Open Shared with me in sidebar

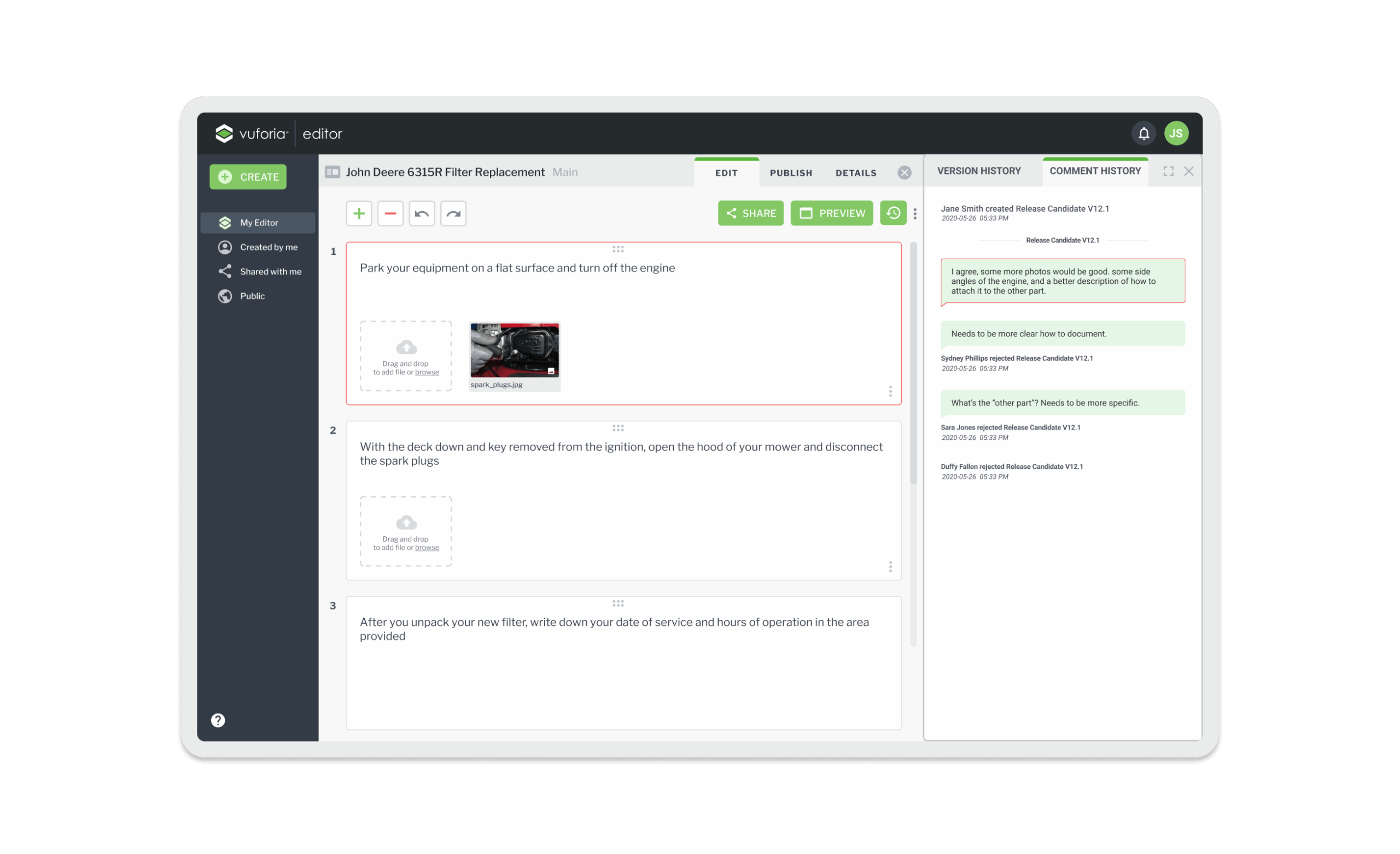point(271,272)
